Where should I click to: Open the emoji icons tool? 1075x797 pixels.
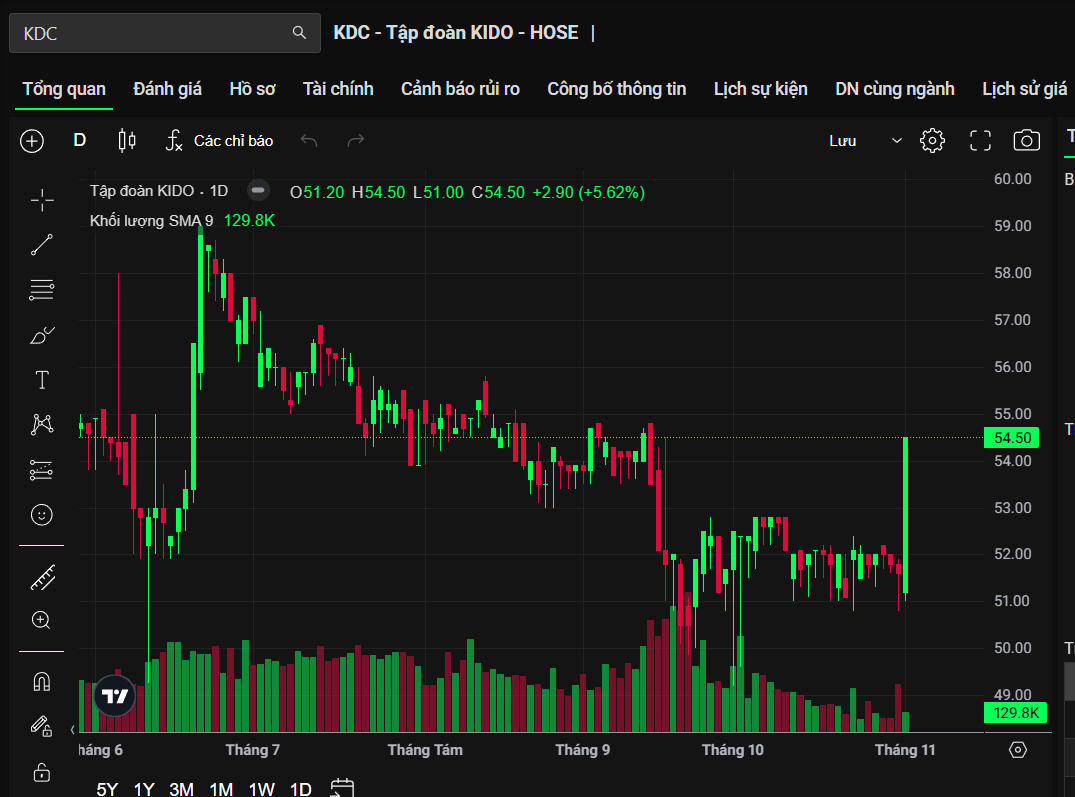coord(42,515)
